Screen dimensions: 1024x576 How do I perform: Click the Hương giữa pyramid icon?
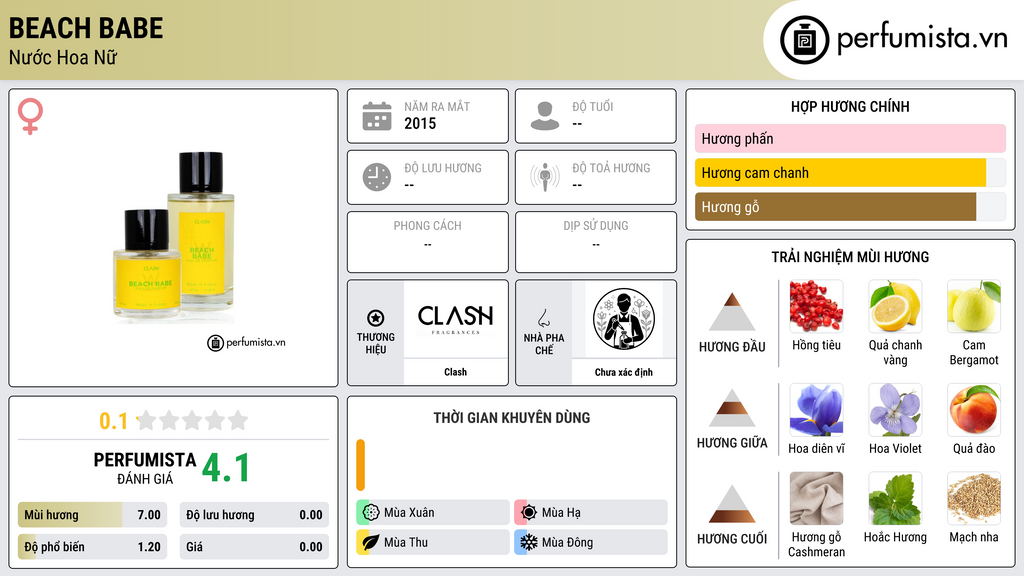[x=732, y=408]
